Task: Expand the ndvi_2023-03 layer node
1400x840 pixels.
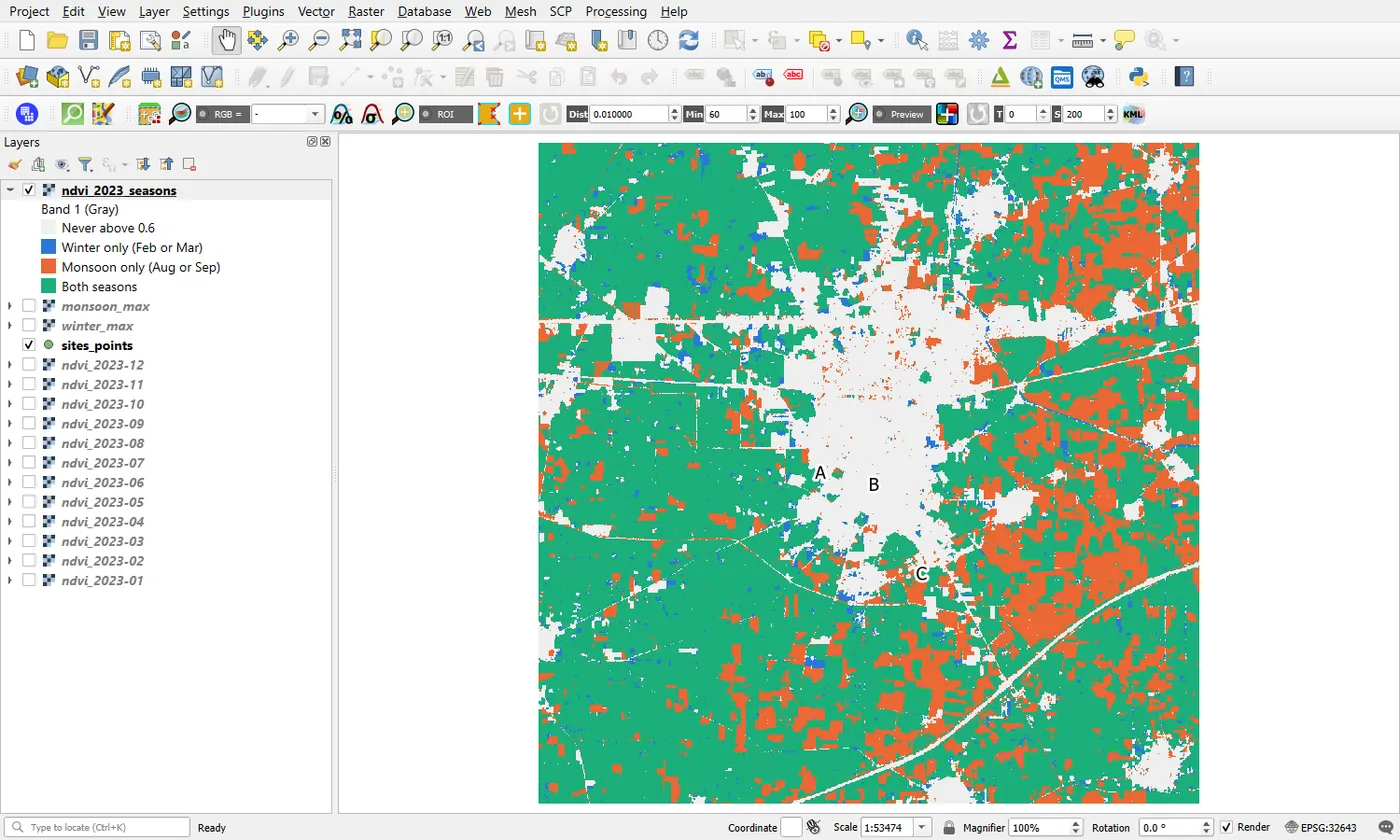Action: [10, 541]
